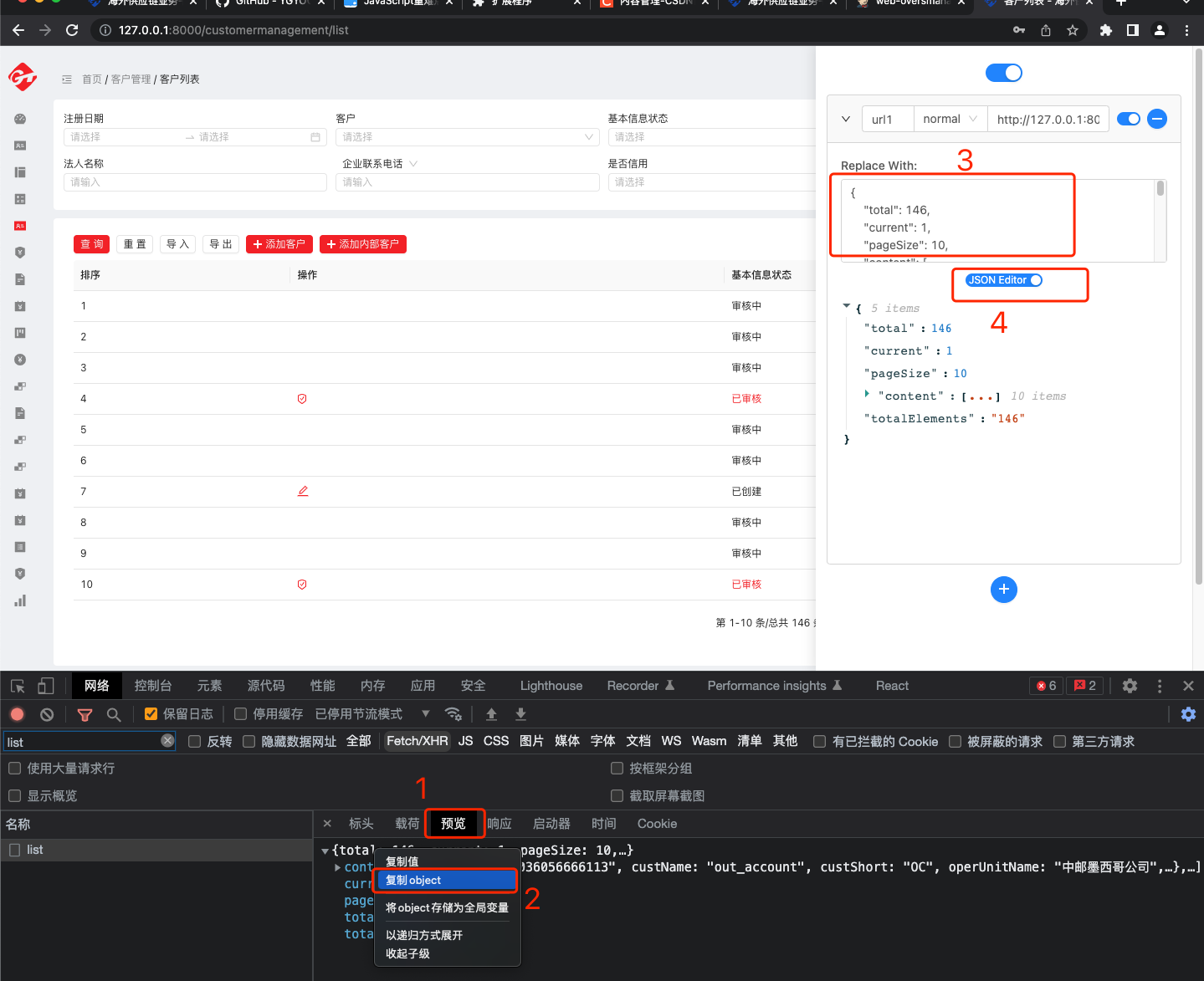1204x981 pixels.
Task: Click the 法人名称 input field
Action: pos(195,182)
